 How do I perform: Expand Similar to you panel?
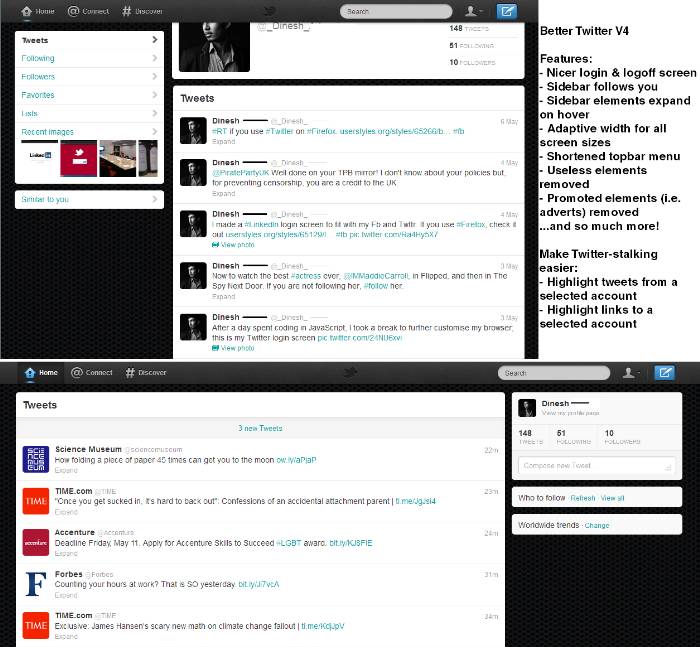click(x=89, y=199)
